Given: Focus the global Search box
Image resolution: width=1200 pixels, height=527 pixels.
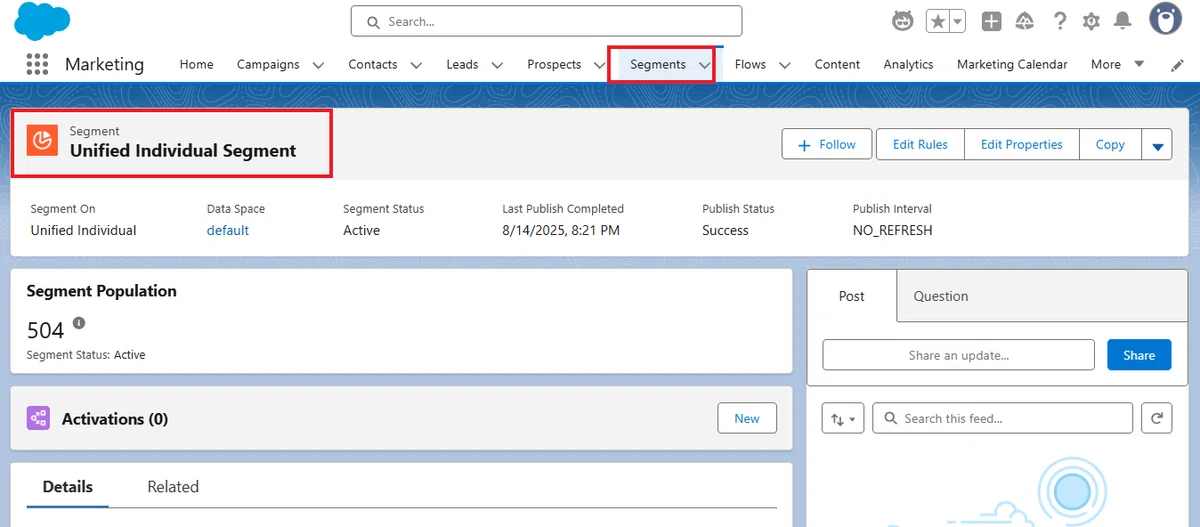Looking at the screenshot, I should click(x=546, y=21).
